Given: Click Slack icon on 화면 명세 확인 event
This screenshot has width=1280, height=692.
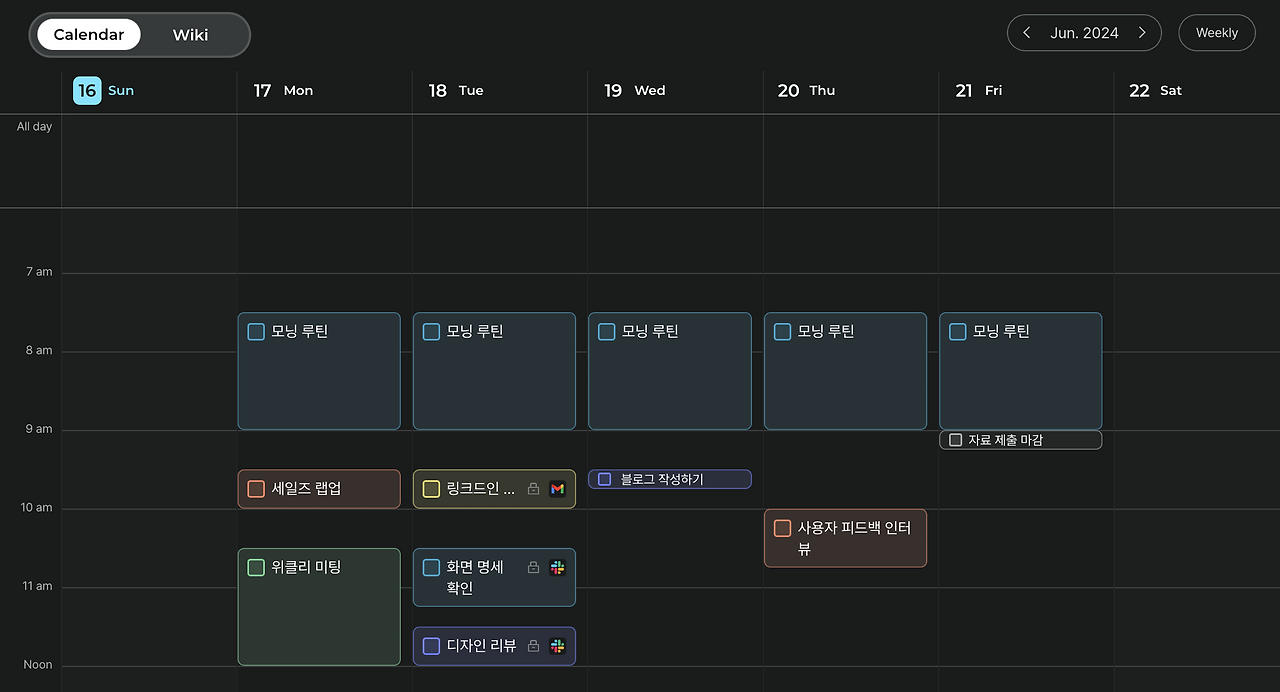Looking at the screenshot, I should point(557,567).
